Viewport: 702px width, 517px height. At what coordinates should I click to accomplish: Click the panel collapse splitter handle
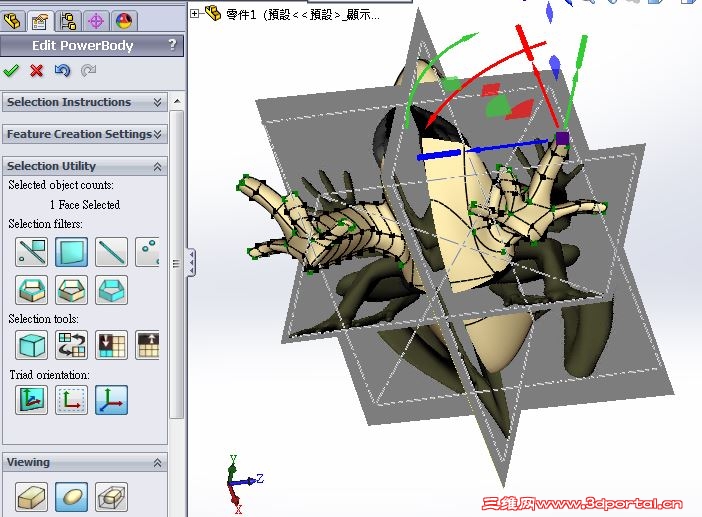coord(191,262)
